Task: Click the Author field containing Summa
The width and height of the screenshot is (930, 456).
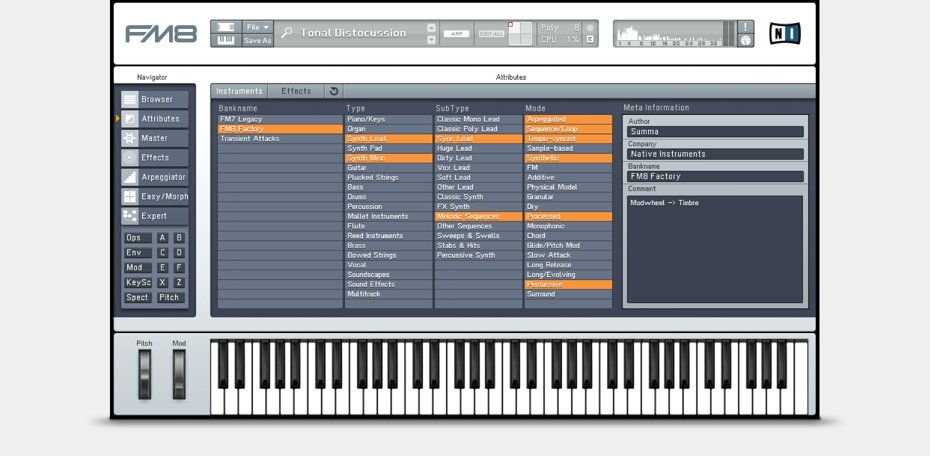Action: point(714,132)
